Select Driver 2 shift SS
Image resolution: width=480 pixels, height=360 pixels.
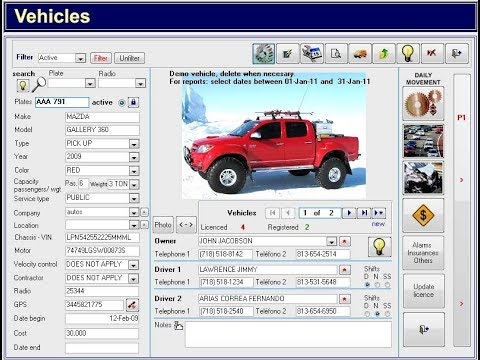[x=387, y=314]
